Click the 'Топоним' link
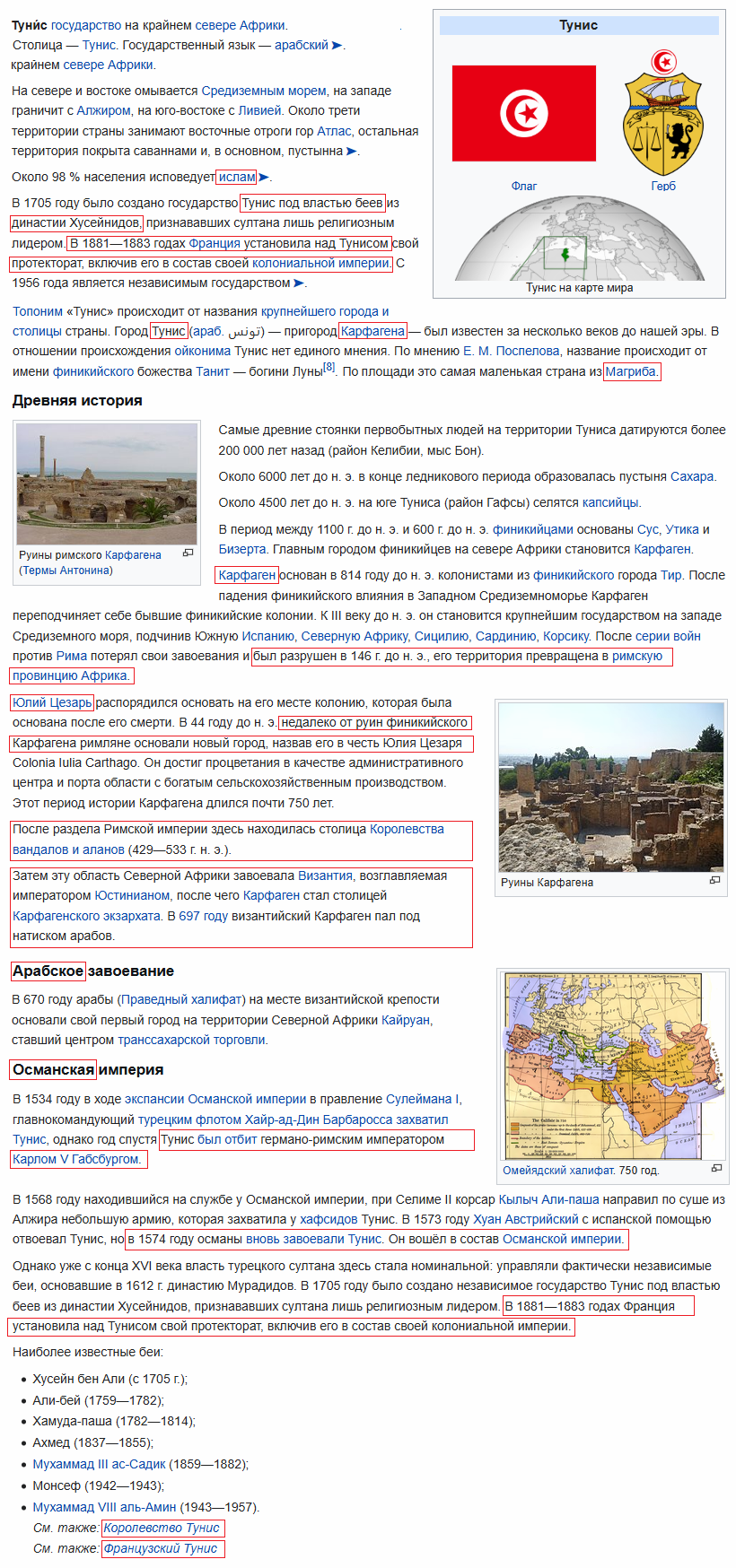 tap(38, 311)
